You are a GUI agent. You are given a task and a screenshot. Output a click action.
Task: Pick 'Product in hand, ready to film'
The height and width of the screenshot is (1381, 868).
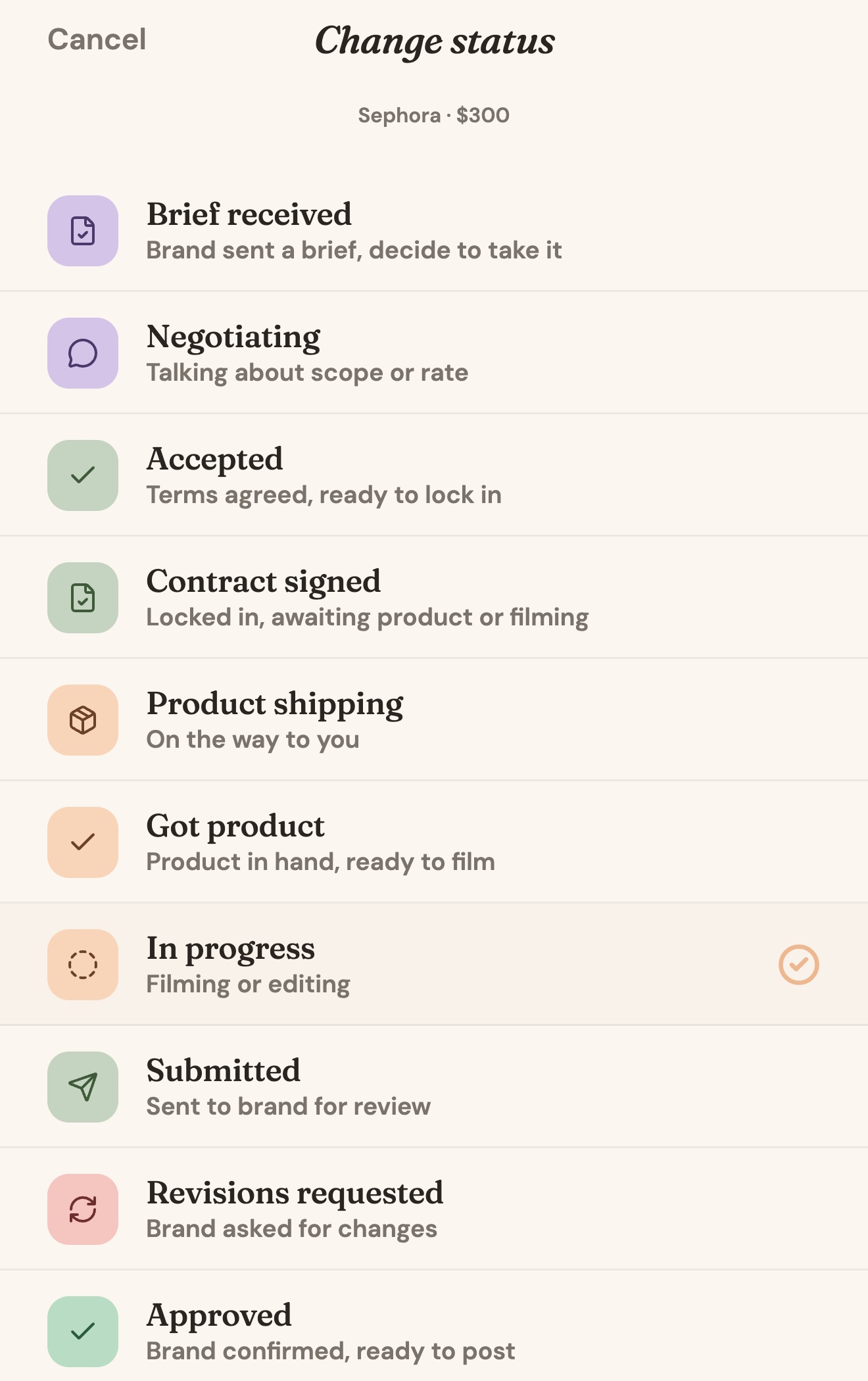pyautogui.click(x=321, y=862)
